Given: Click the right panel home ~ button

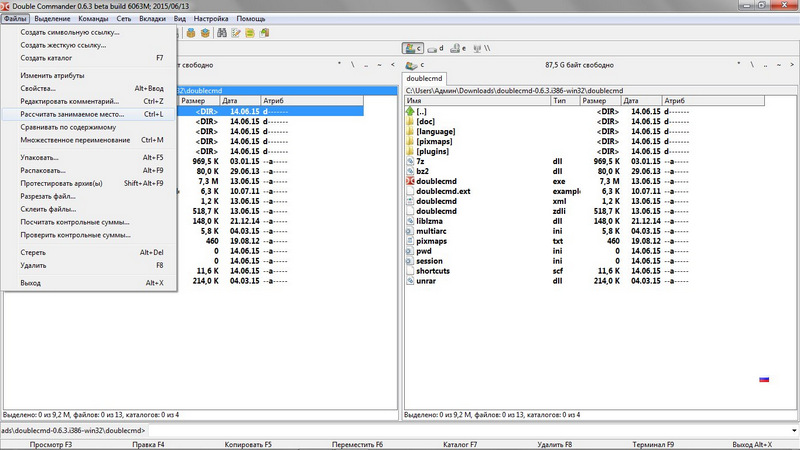Looking at the screenshot, I should (x=779, y=65).
